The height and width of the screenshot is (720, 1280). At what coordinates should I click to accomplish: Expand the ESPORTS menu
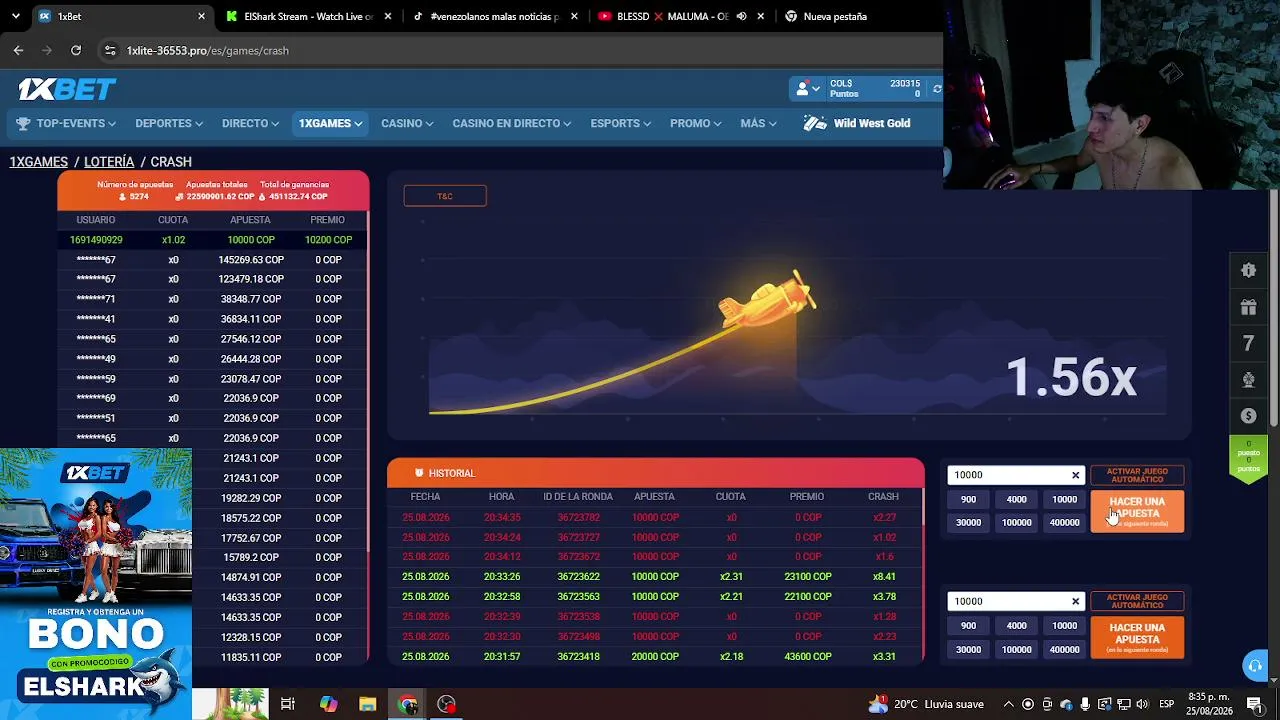coord(621,123)
